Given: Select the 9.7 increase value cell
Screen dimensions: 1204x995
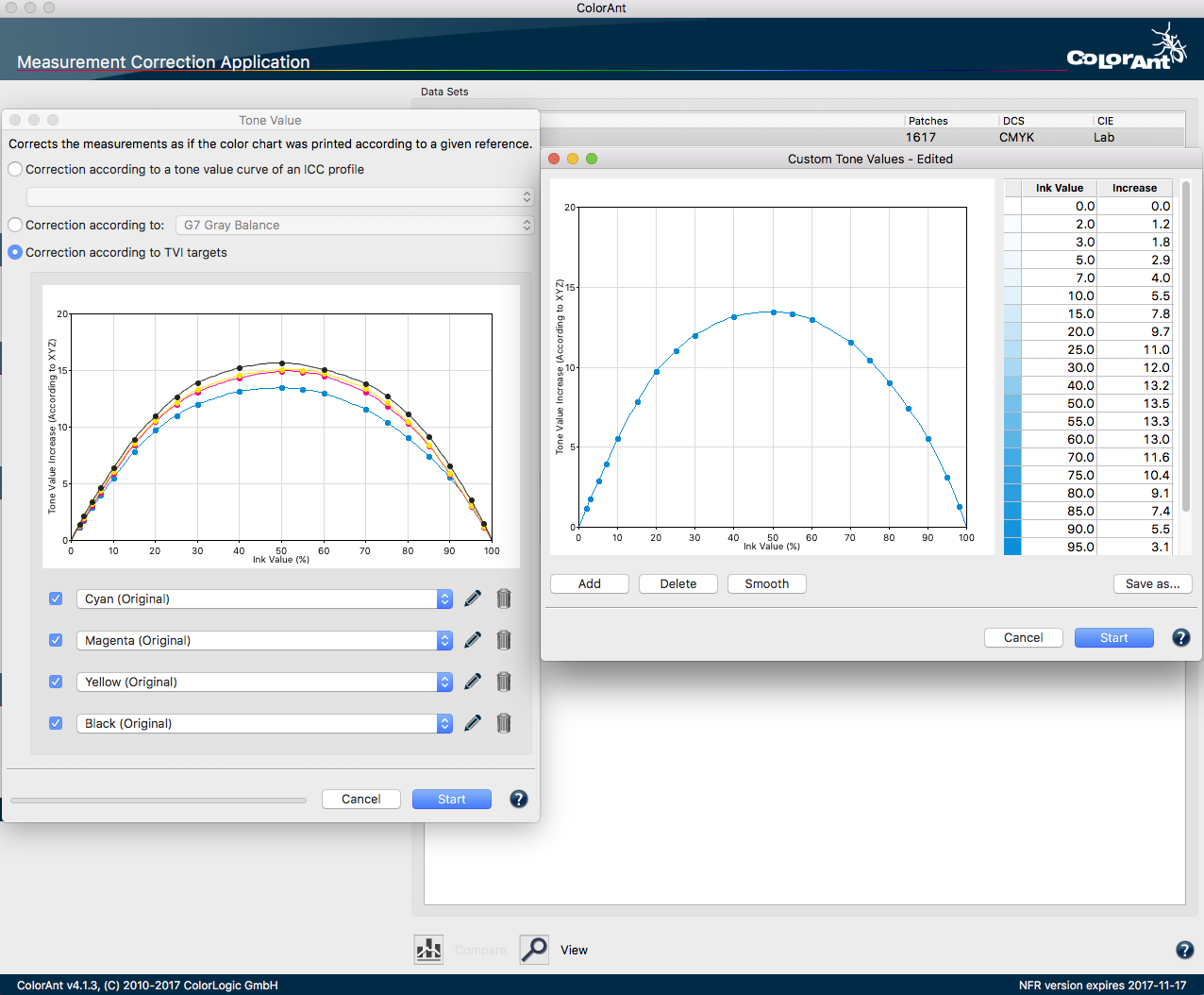Looking at the screenshot, I should tap(1135, 331).
